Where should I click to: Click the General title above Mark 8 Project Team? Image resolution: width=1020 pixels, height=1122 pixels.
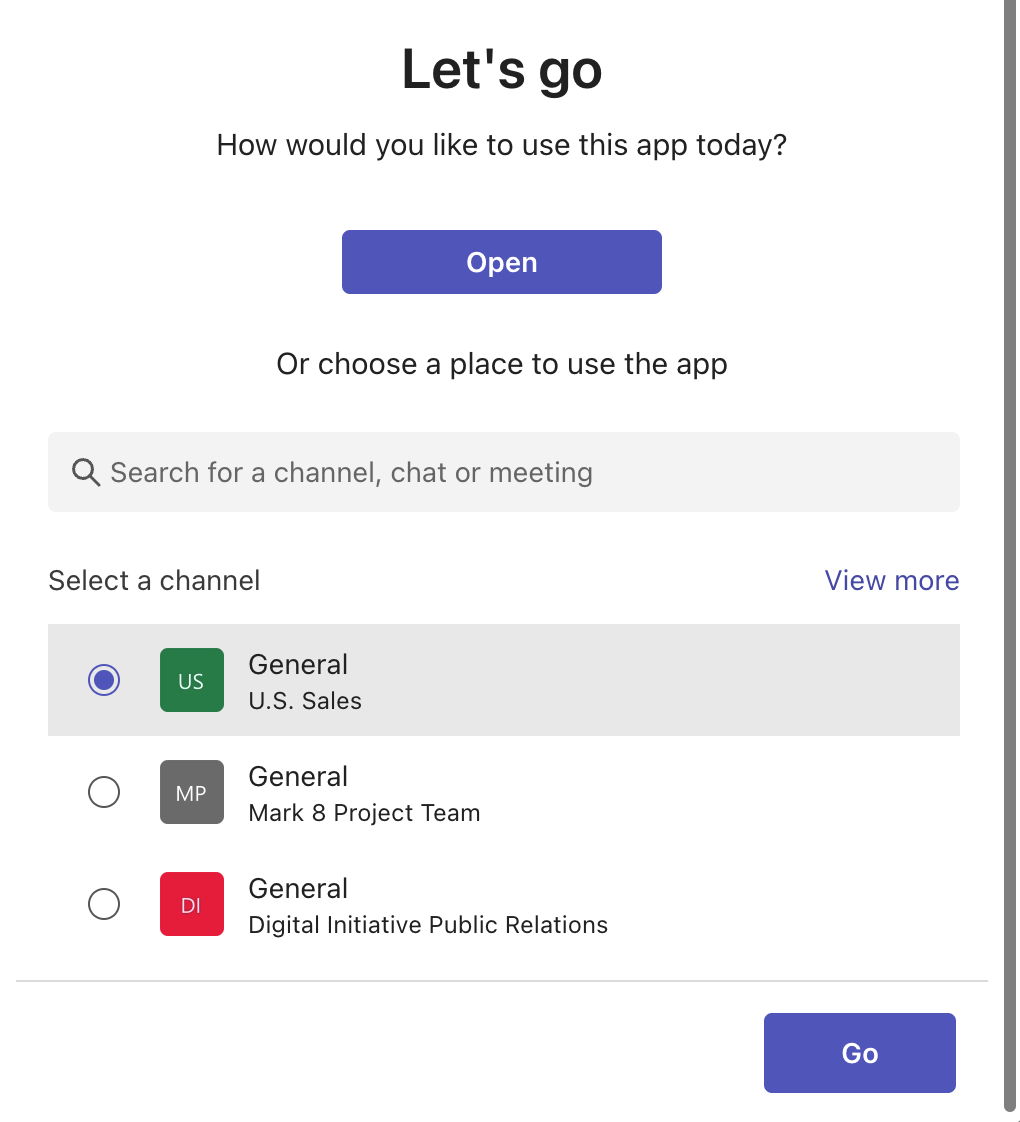pos(298,776)
